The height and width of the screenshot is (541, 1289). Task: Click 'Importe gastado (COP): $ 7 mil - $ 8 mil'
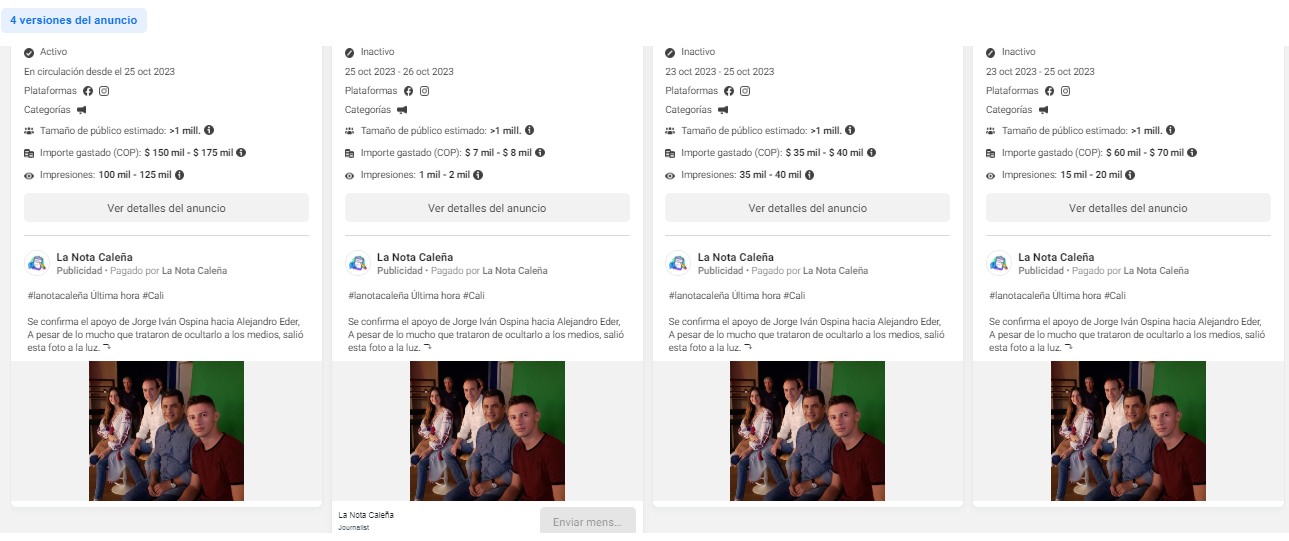pos(447,153)
